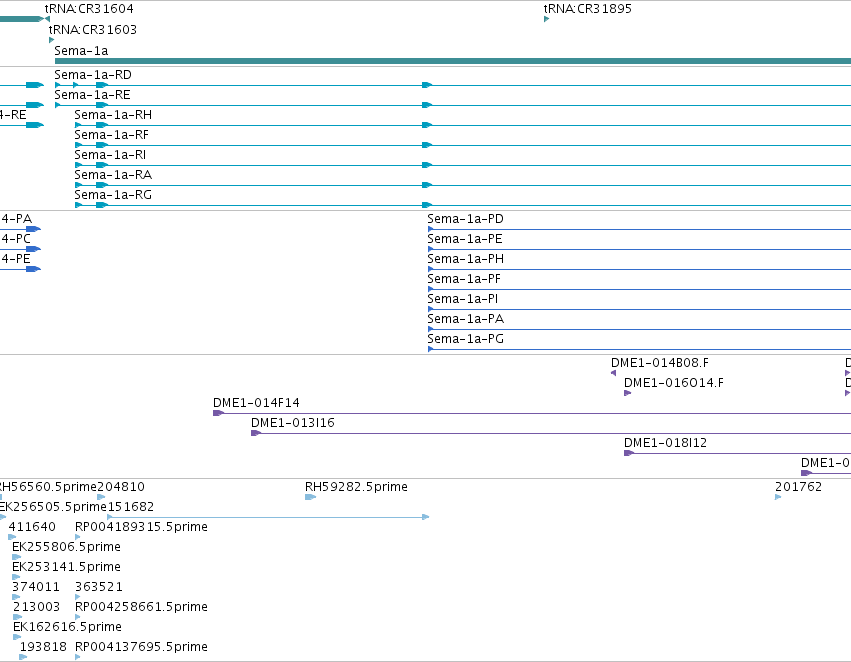Click the 201762 feature label

[798, 487]
